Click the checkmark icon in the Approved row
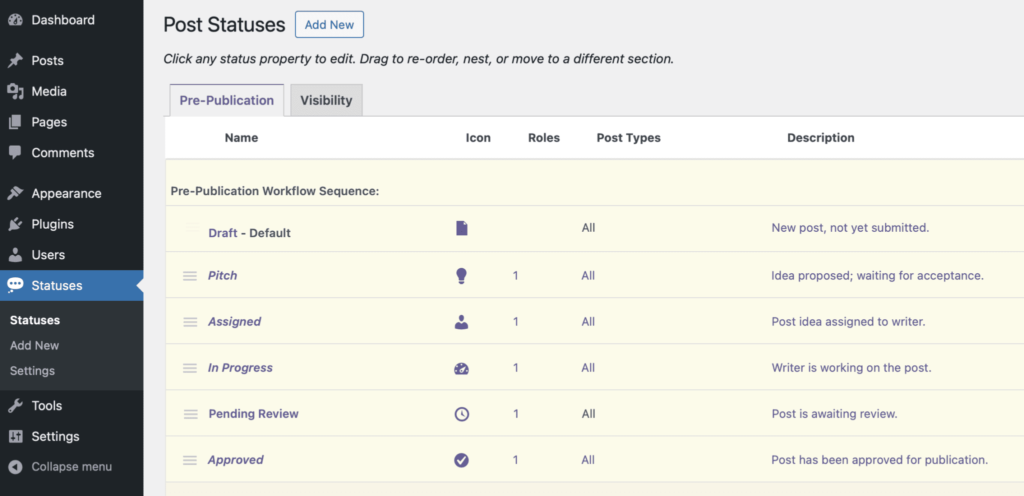The width and height of the screenshot is (1024, 496). coord(462,460)
